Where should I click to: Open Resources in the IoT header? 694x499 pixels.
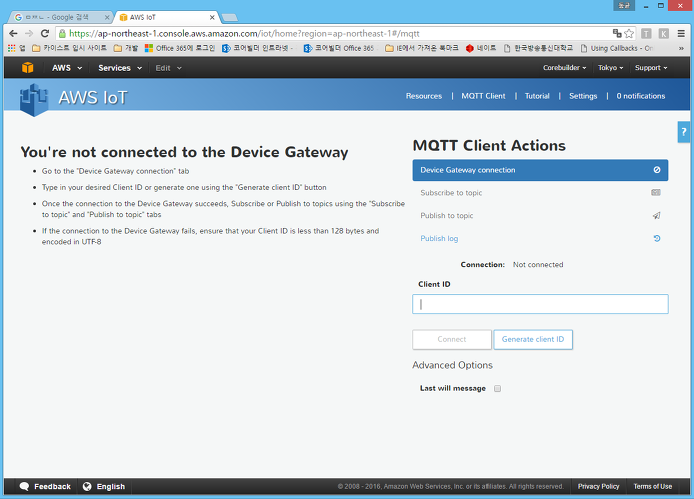coord(424,96)
